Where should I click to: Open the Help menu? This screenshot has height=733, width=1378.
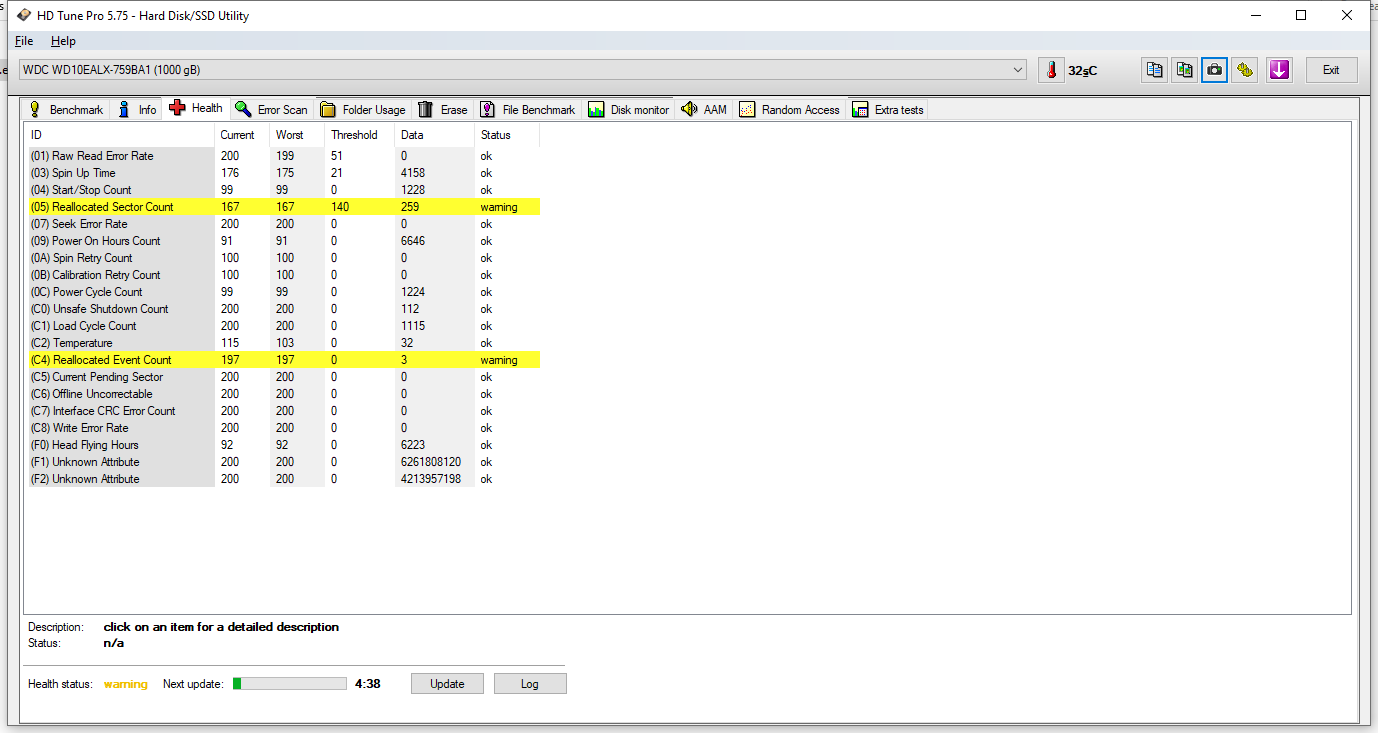(63, 41)
